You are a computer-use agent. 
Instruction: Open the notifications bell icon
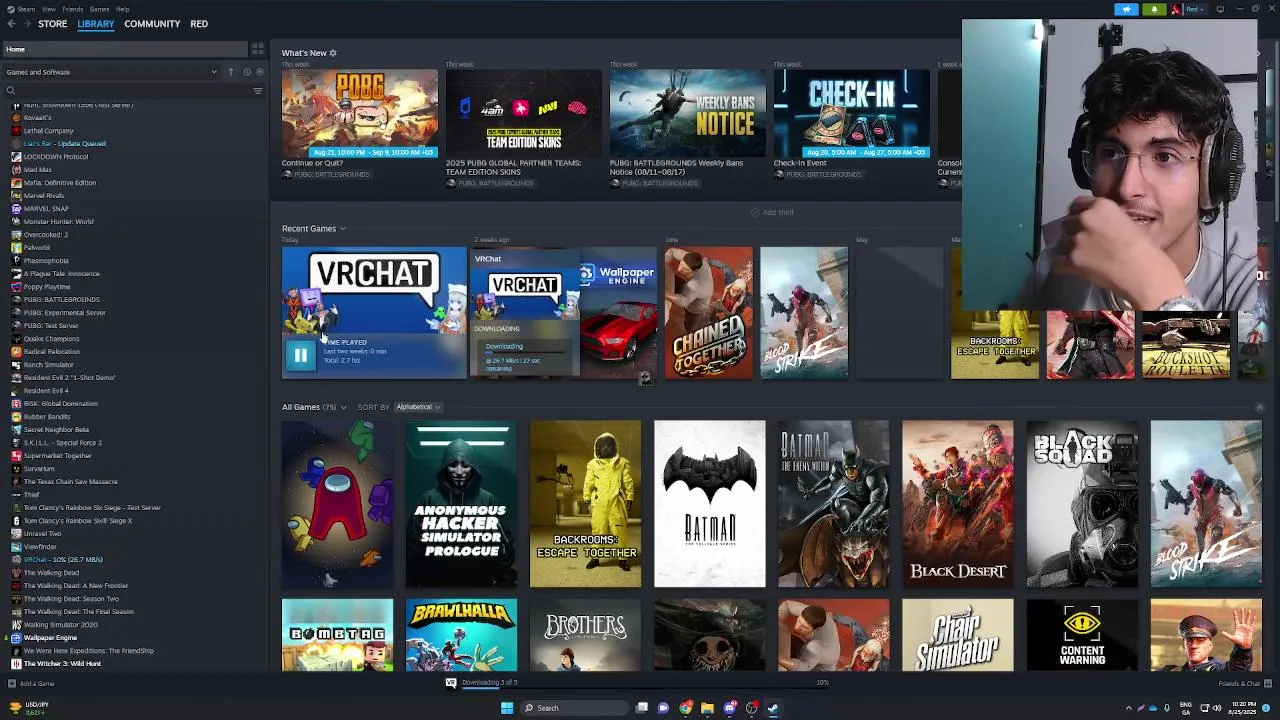coord(1154,9)
